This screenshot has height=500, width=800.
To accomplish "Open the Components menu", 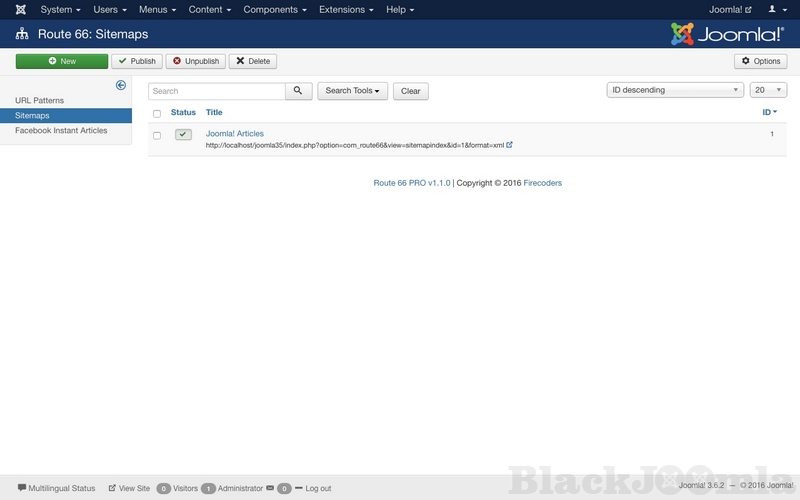I will click(x=275, y=10).
